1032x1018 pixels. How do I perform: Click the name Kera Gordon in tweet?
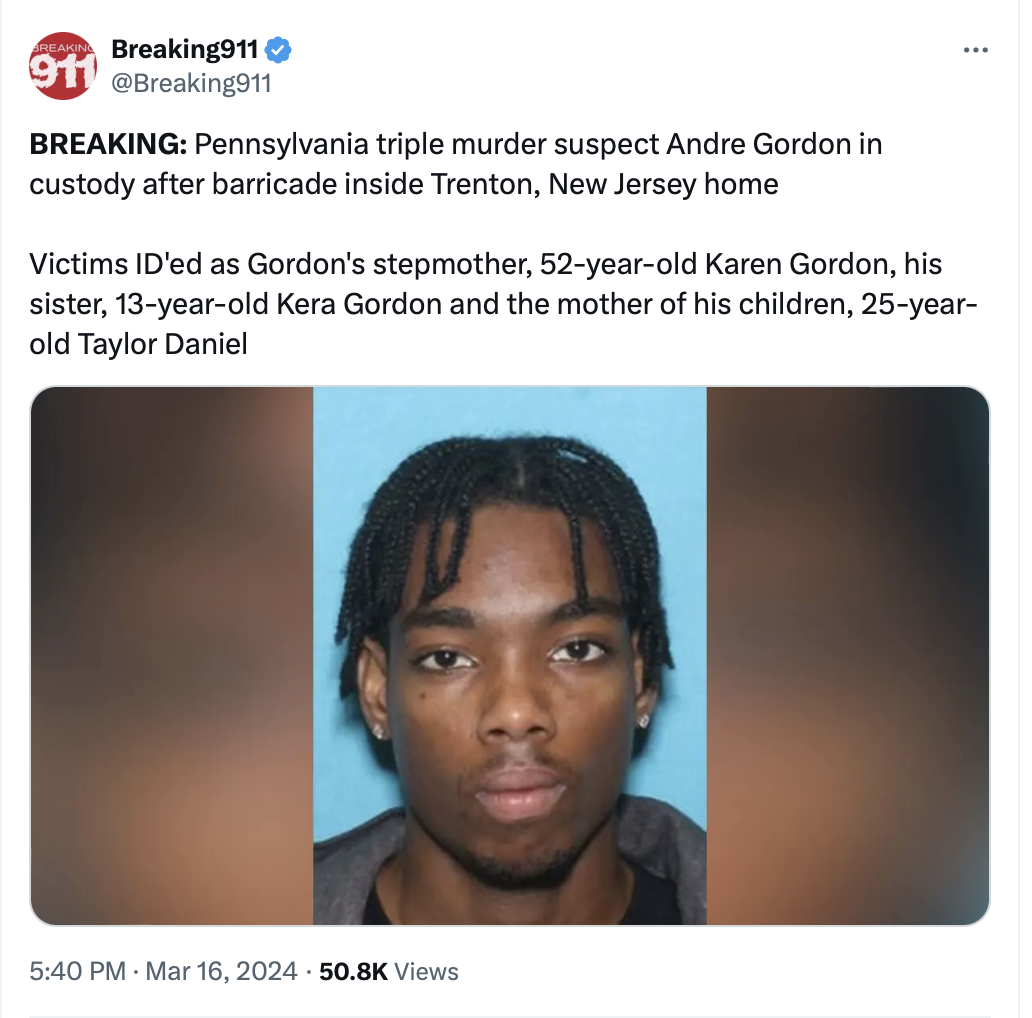point(359,304)
